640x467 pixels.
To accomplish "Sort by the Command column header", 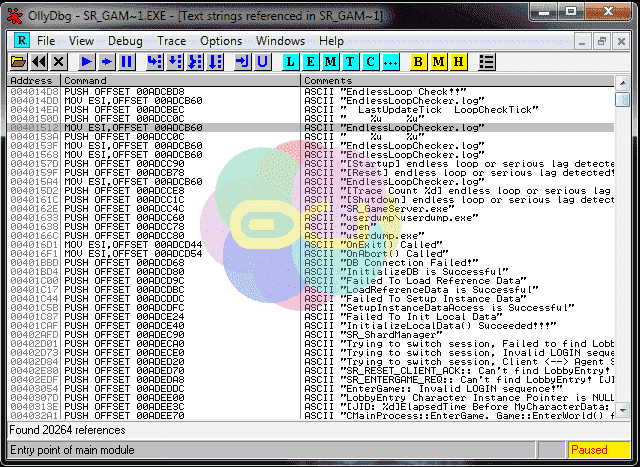I will [180, 80].
